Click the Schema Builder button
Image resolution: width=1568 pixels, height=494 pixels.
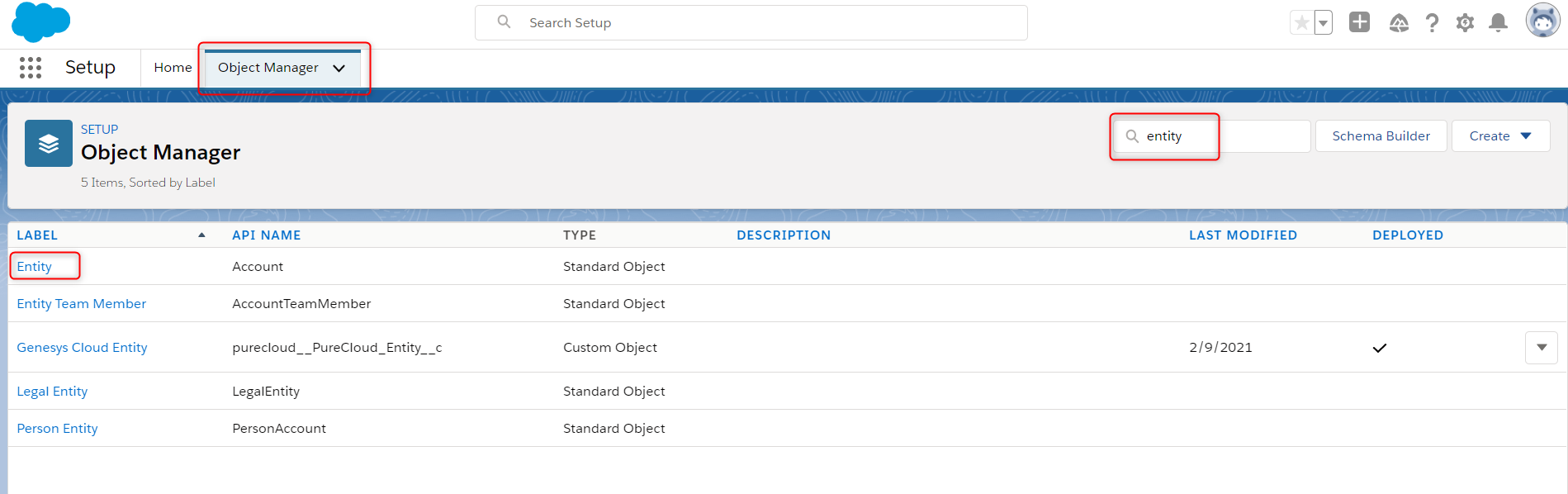(1381, 136)
